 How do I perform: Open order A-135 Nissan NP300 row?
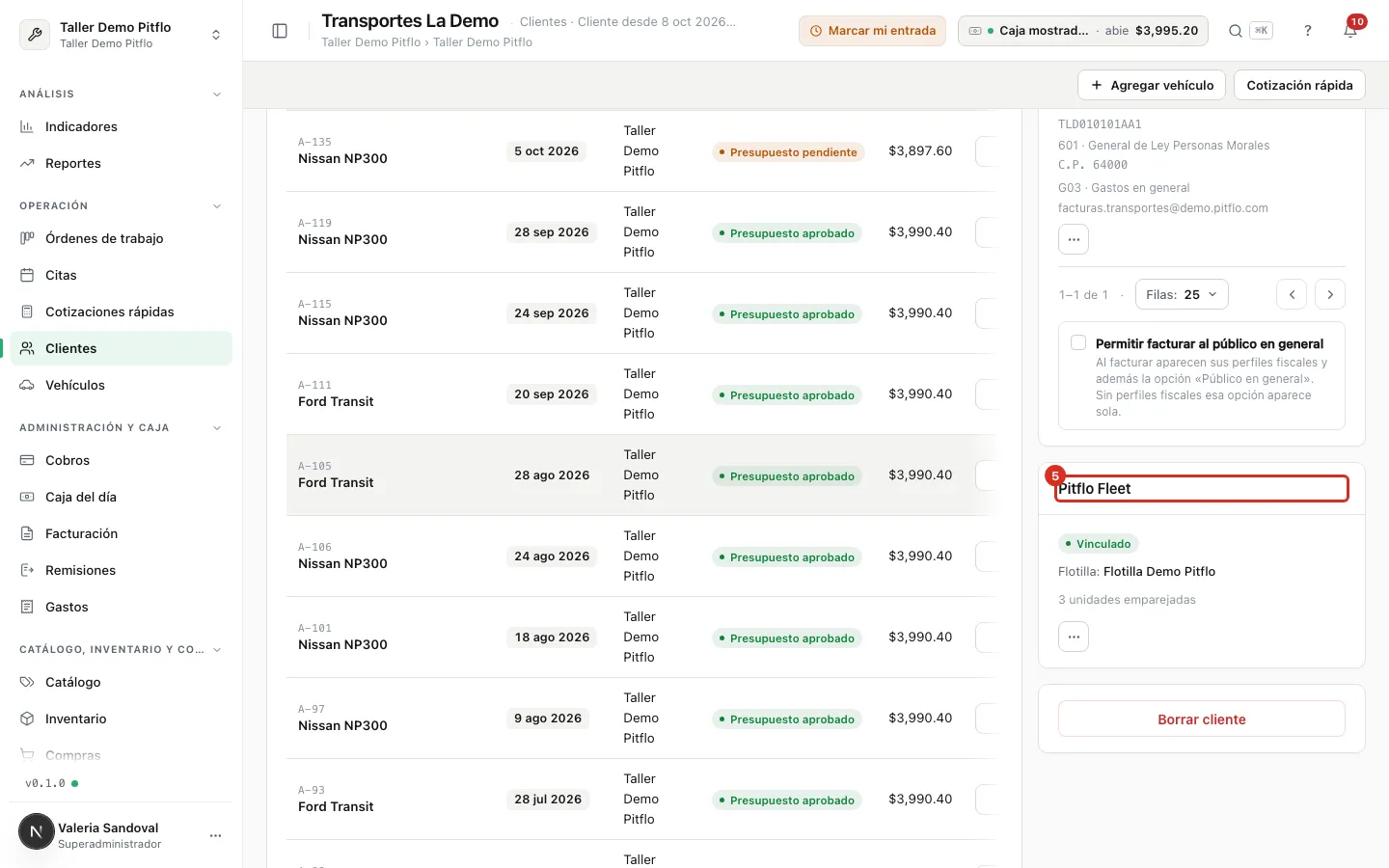tap(640, 151)
